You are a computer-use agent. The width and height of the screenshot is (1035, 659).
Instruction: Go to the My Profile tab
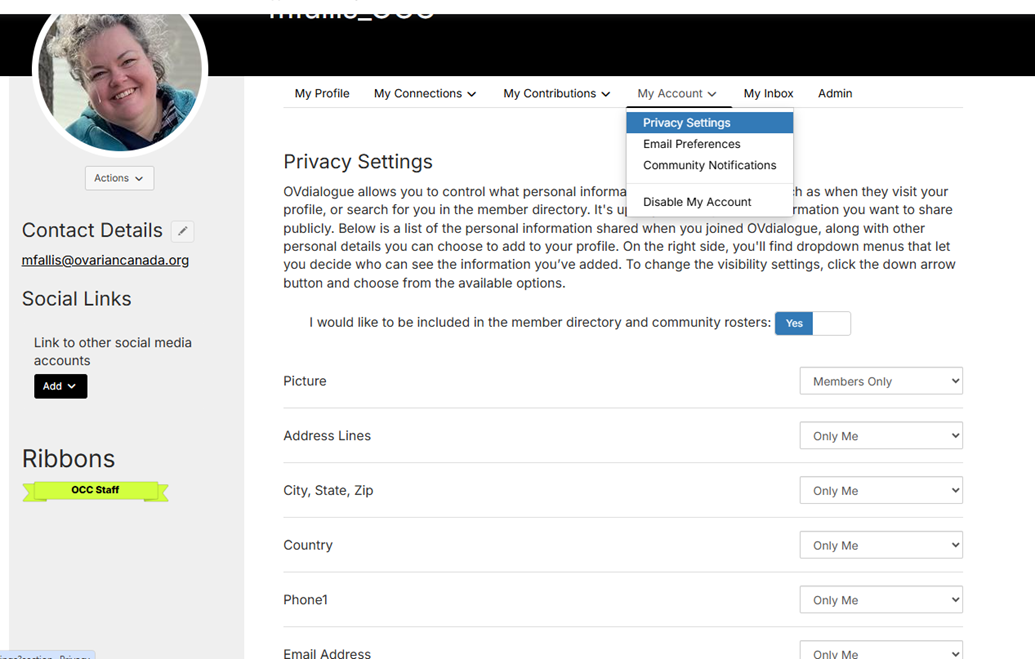point(322,93)
